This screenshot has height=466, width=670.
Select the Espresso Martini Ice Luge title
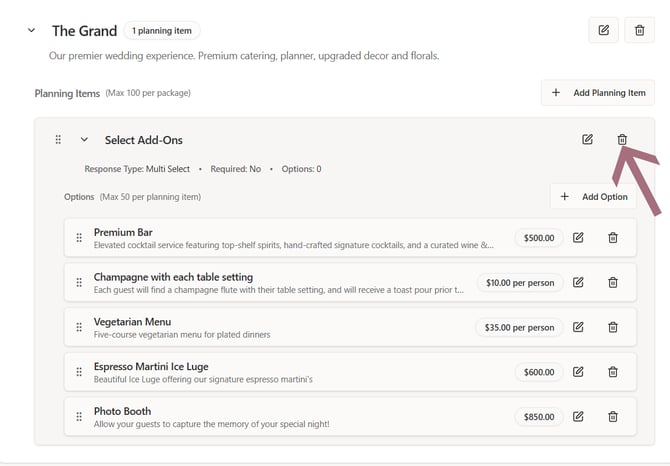151,366
